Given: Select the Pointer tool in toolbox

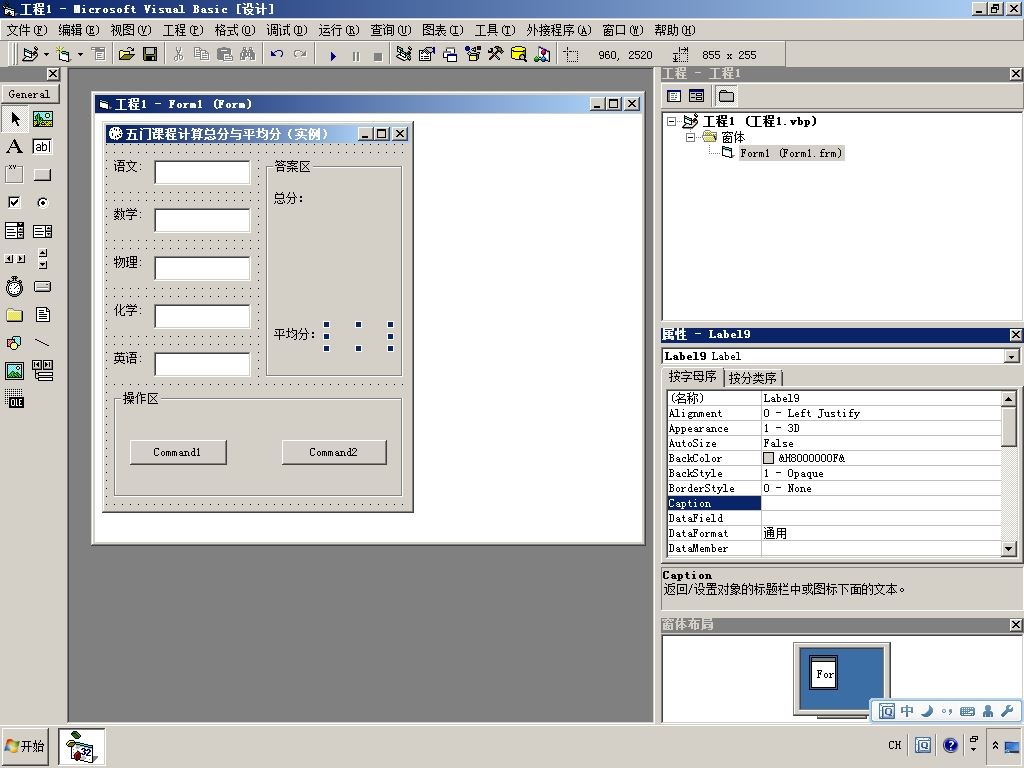Looking at the screenshot, I should (14, 118).
